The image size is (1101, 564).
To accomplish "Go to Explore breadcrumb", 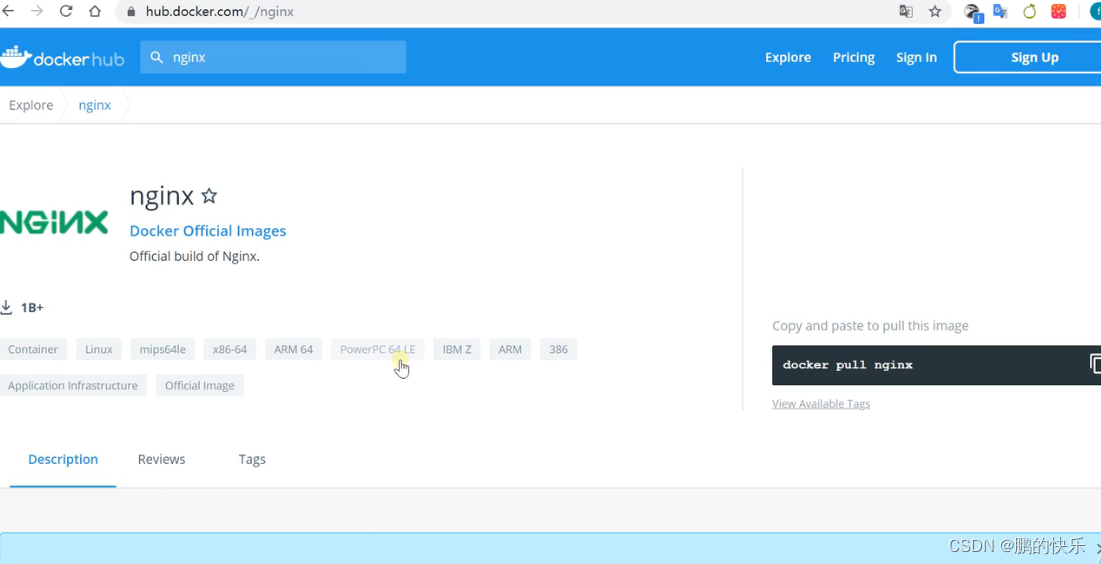I will pos(31,105).
